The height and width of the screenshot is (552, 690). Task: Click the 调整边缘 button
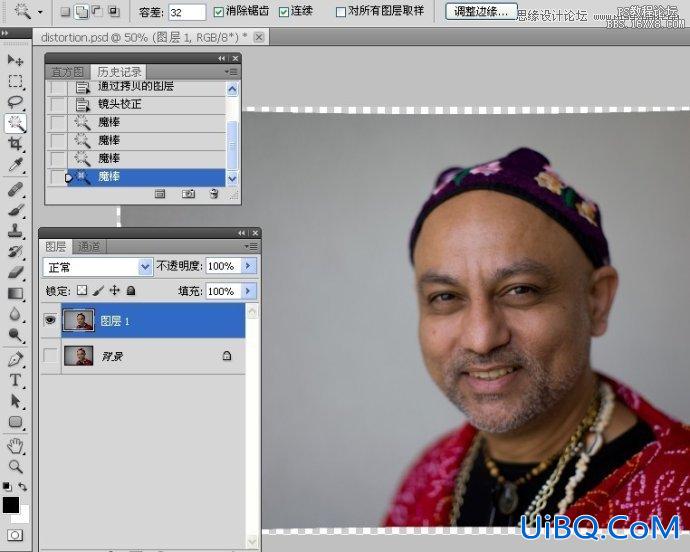coord(481,12)
